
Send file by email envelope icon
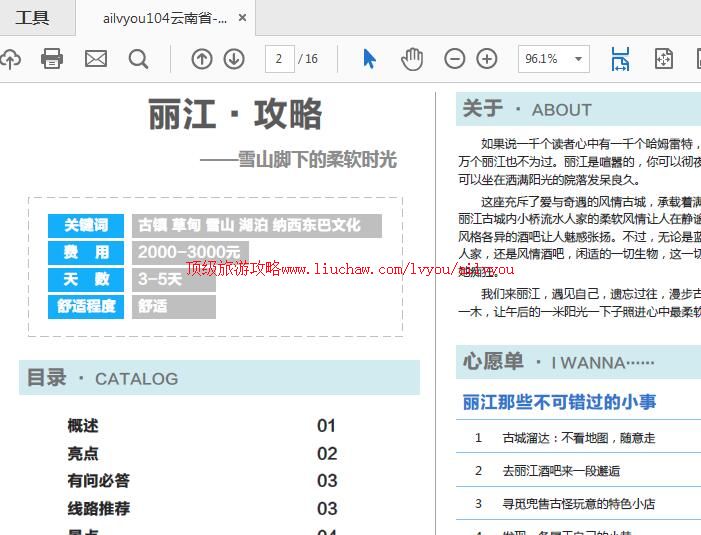(96, 59)
